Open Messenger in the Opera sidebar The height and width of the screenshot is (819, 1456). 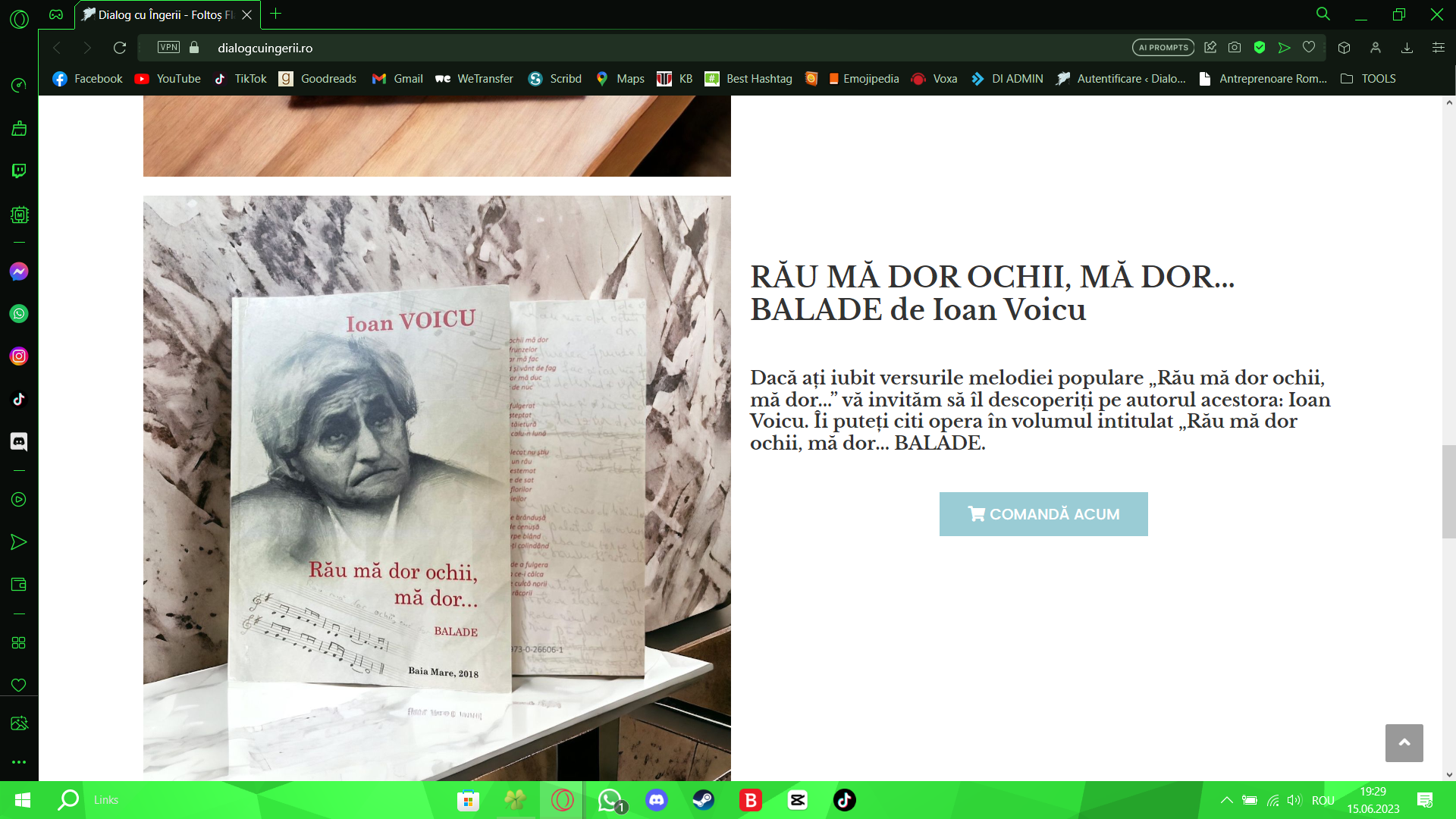coord(19,271)
